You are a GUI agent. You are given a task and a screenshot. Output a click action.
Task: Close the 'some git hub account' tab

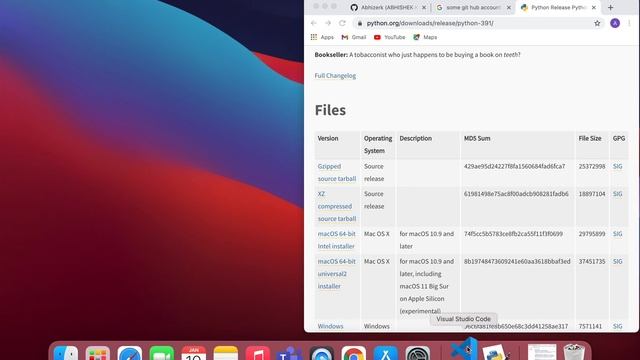(x=509, y=7)
